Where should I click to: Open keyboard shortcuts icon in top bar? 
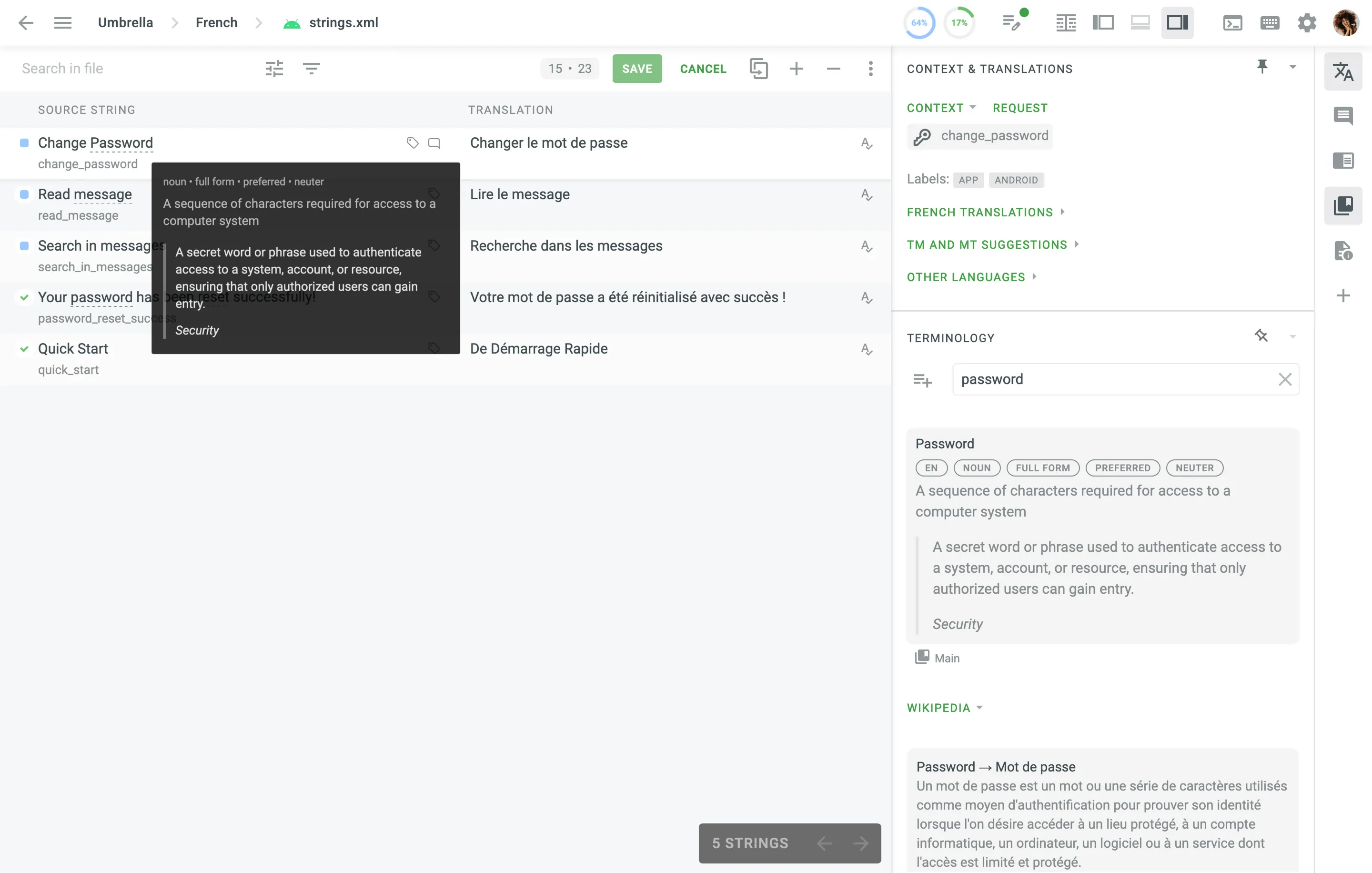(1270, 23)
